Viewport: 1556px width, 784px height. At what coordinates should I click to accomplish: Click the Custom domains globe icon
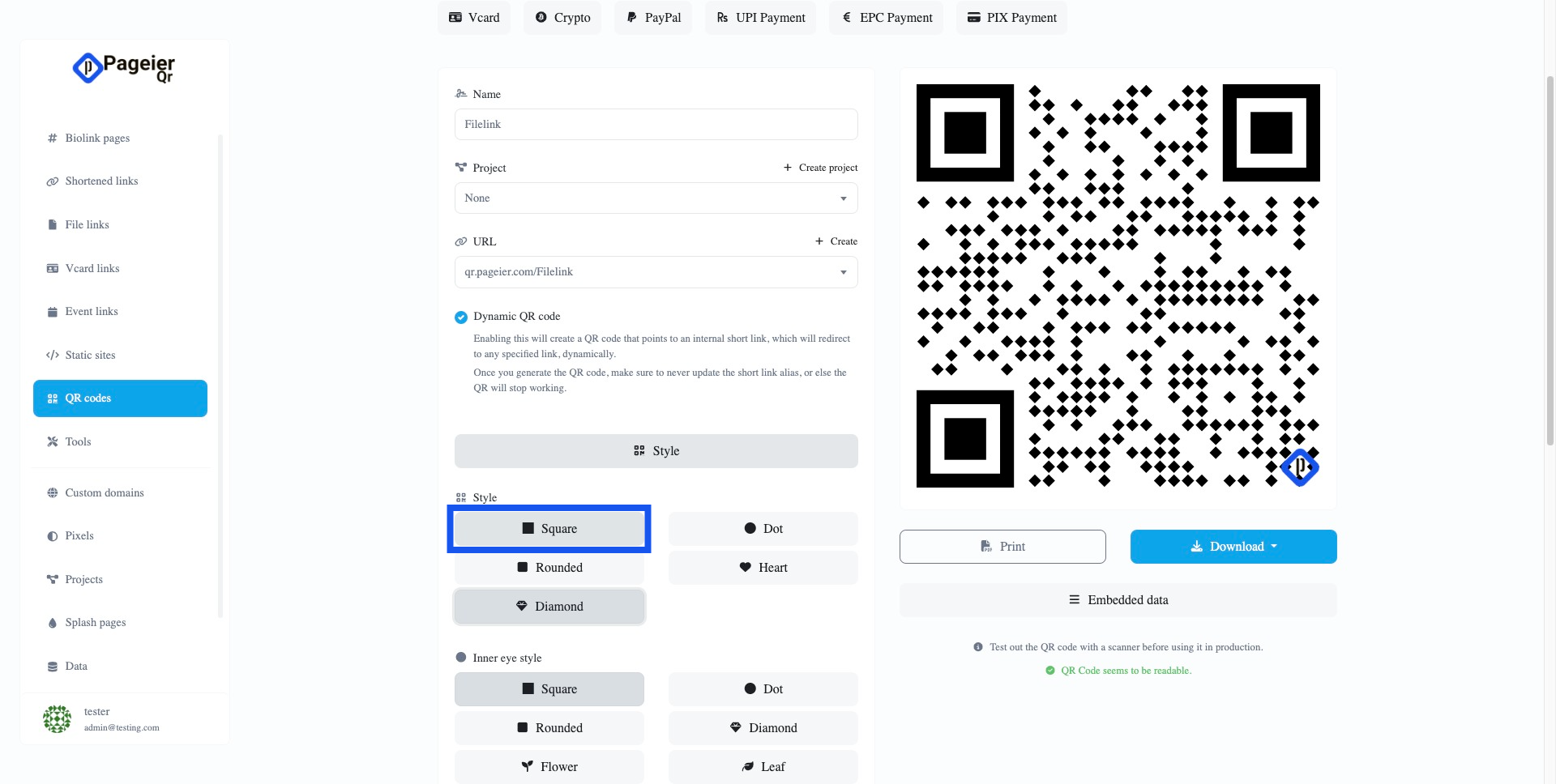click(x=53, y=493)
